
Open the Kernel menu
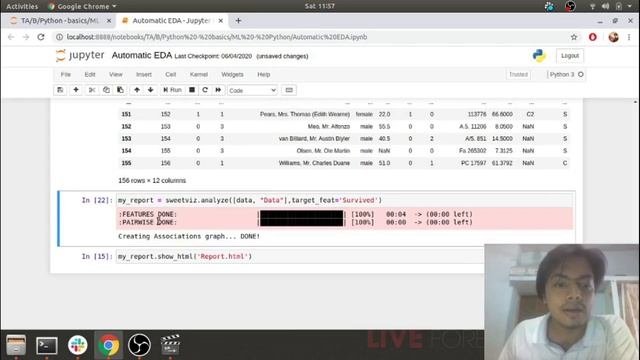coord(199,74)
